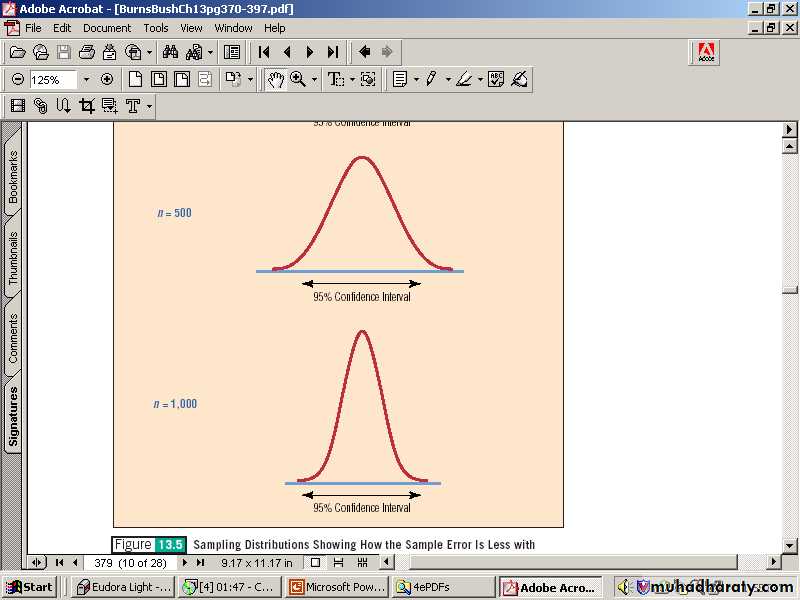
Task: Switch to Microsoft PowerPoint in taskbar
Action: coord(336,587)
